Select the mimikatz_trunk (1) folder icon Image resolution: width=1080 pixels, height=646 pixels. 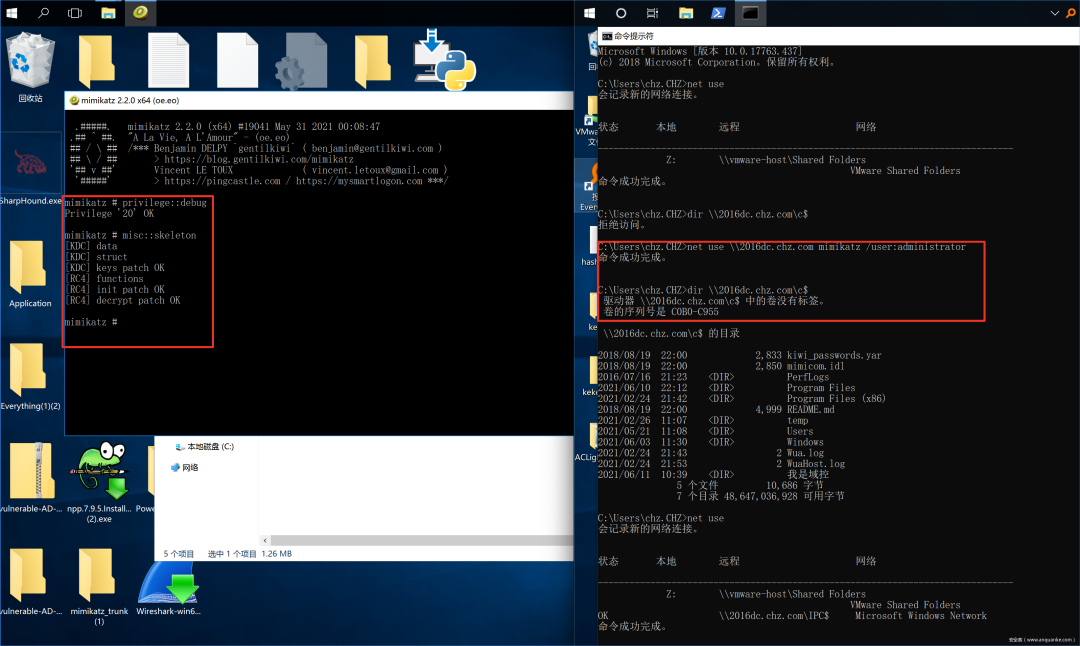(98, 585)
